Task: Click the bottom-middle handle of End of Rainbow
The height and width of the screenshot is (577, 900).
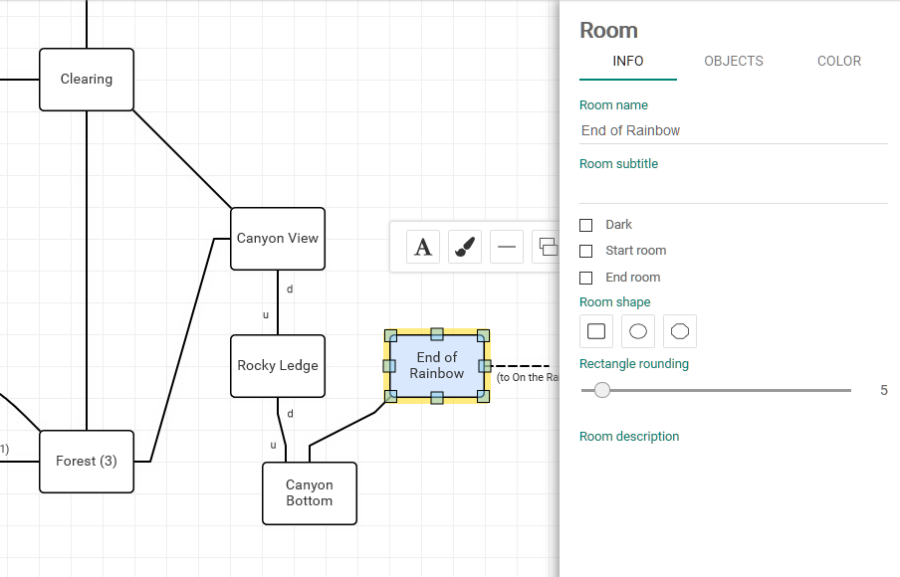Action: (437, 397)
